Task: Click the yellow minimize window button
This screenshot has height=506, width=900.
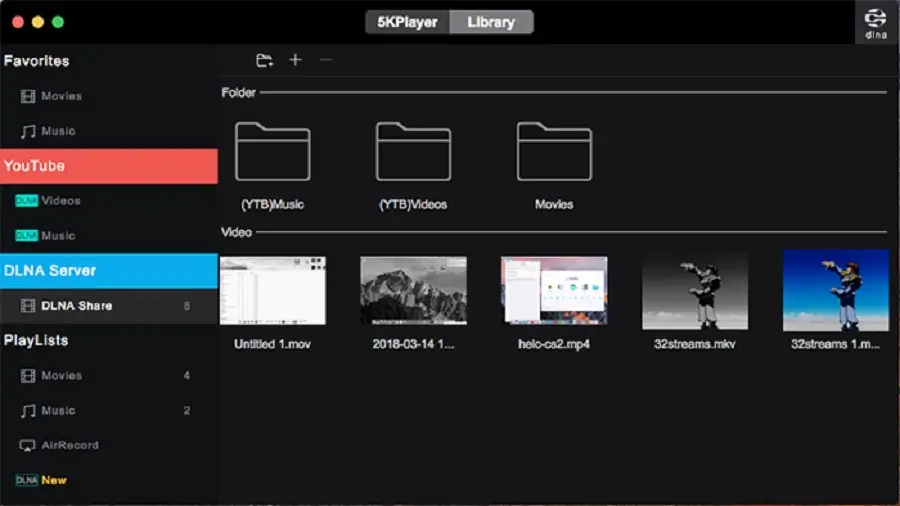Action: click(x=38, y=22)
